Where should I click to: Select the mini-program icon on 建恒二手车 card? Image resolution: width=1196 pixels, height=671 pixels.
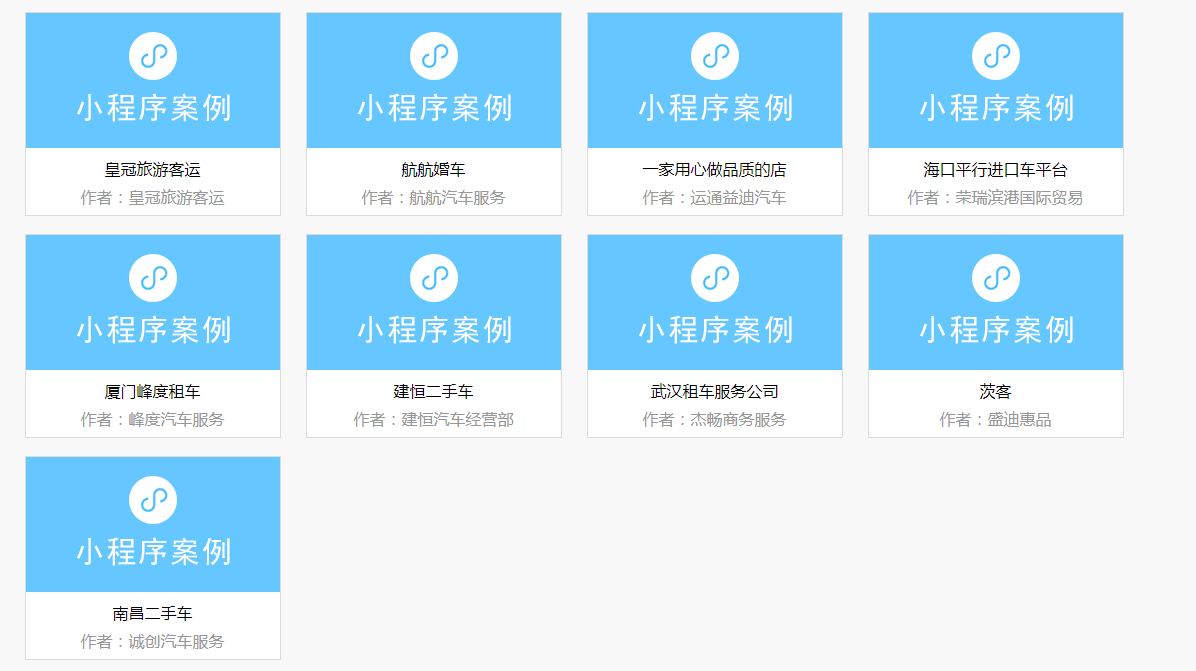point(434,278)
